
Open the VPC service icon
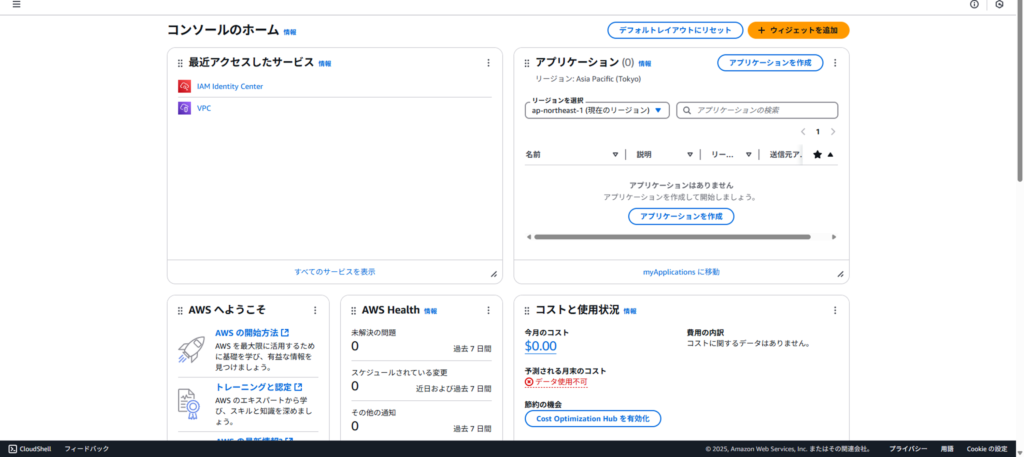coord(184,108)
